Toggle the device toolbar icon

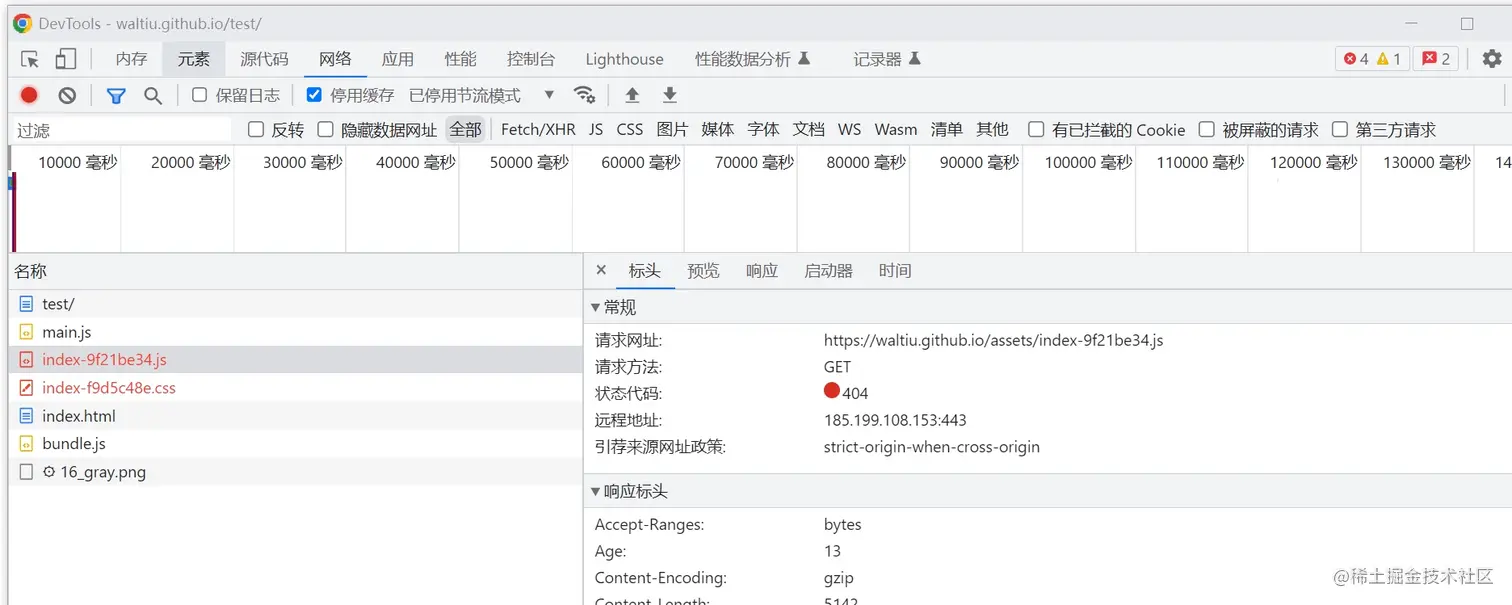(66, 59)
